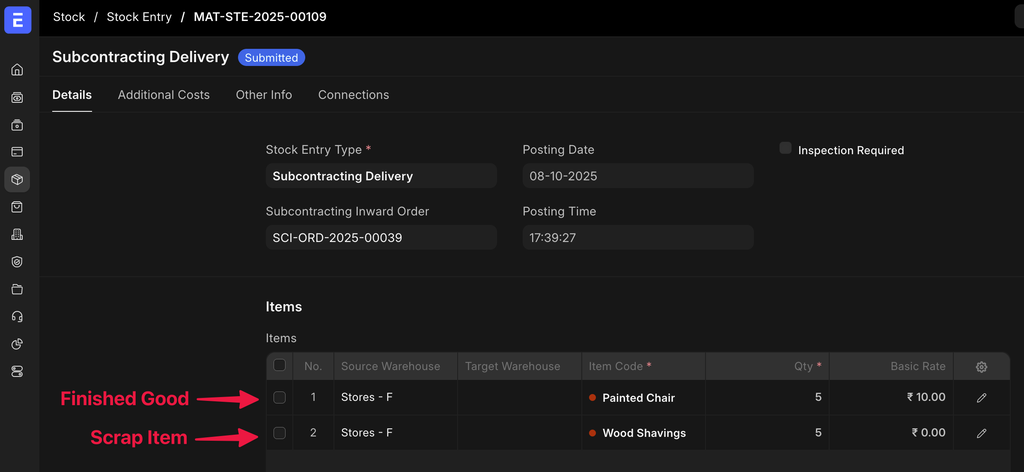This screenshot has height=472, width=1024.
Task: Switch to the Additional Costs tab
Action: (164, 95)
